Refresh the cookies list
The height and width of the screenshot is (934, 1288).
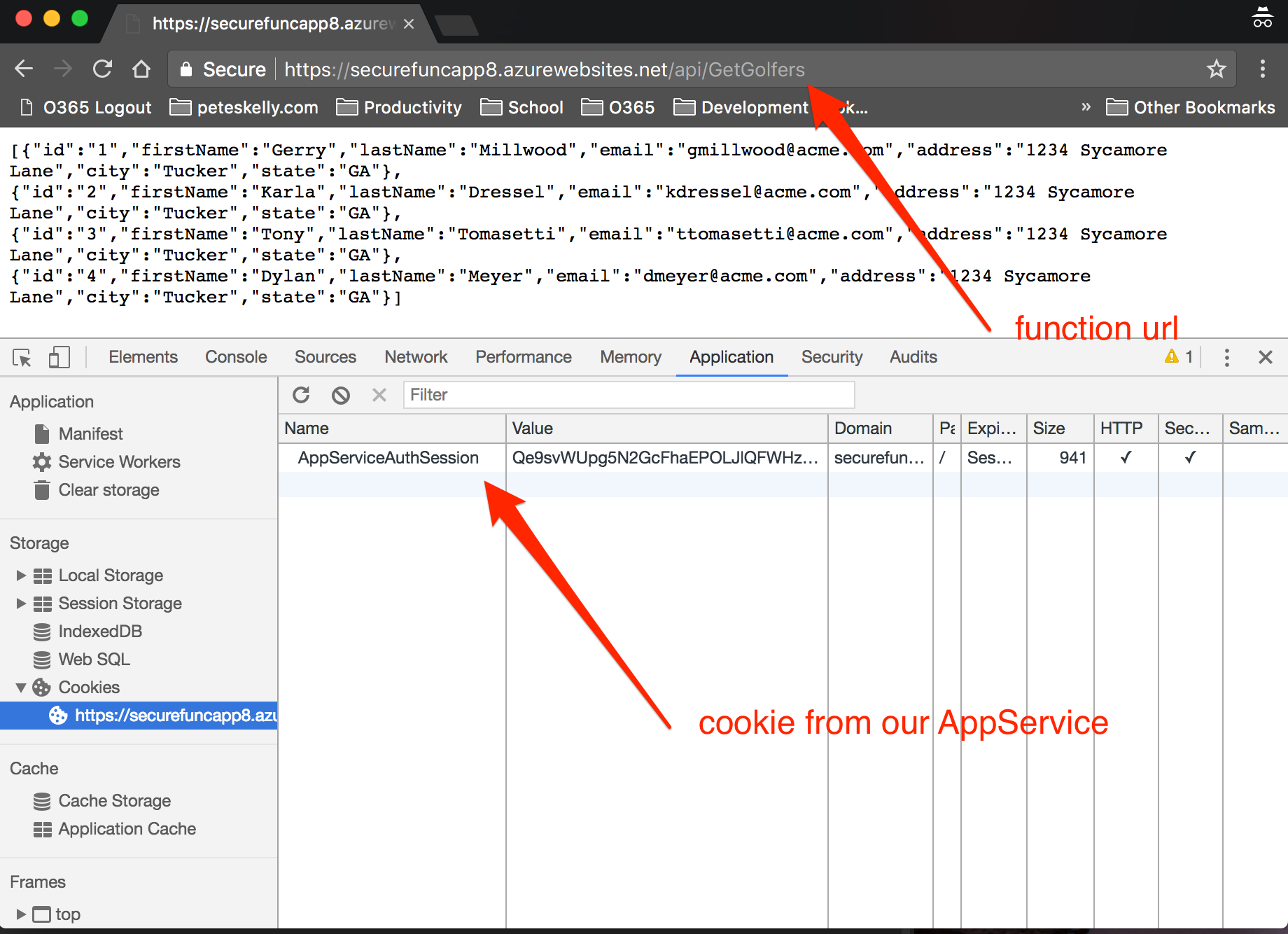point(301,394)
